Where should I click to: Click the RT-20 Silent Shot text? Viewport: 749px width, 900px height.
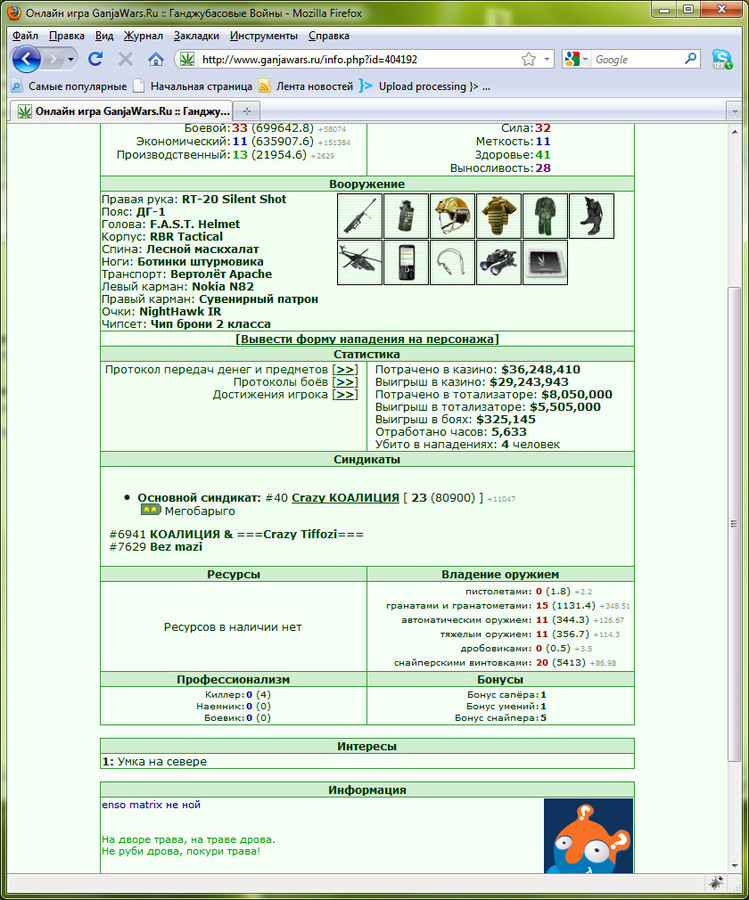coord(234,199)
